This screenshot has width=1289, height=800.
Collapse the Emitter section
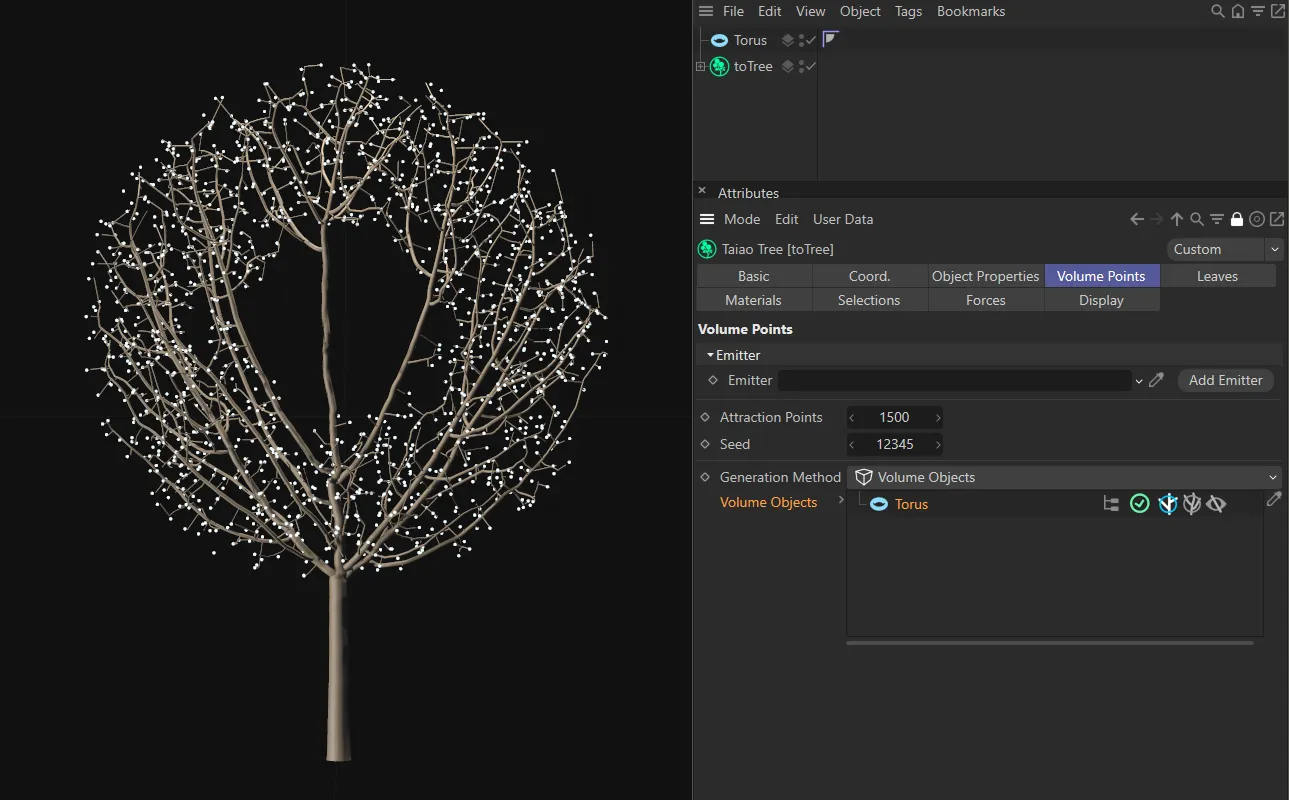710,355
